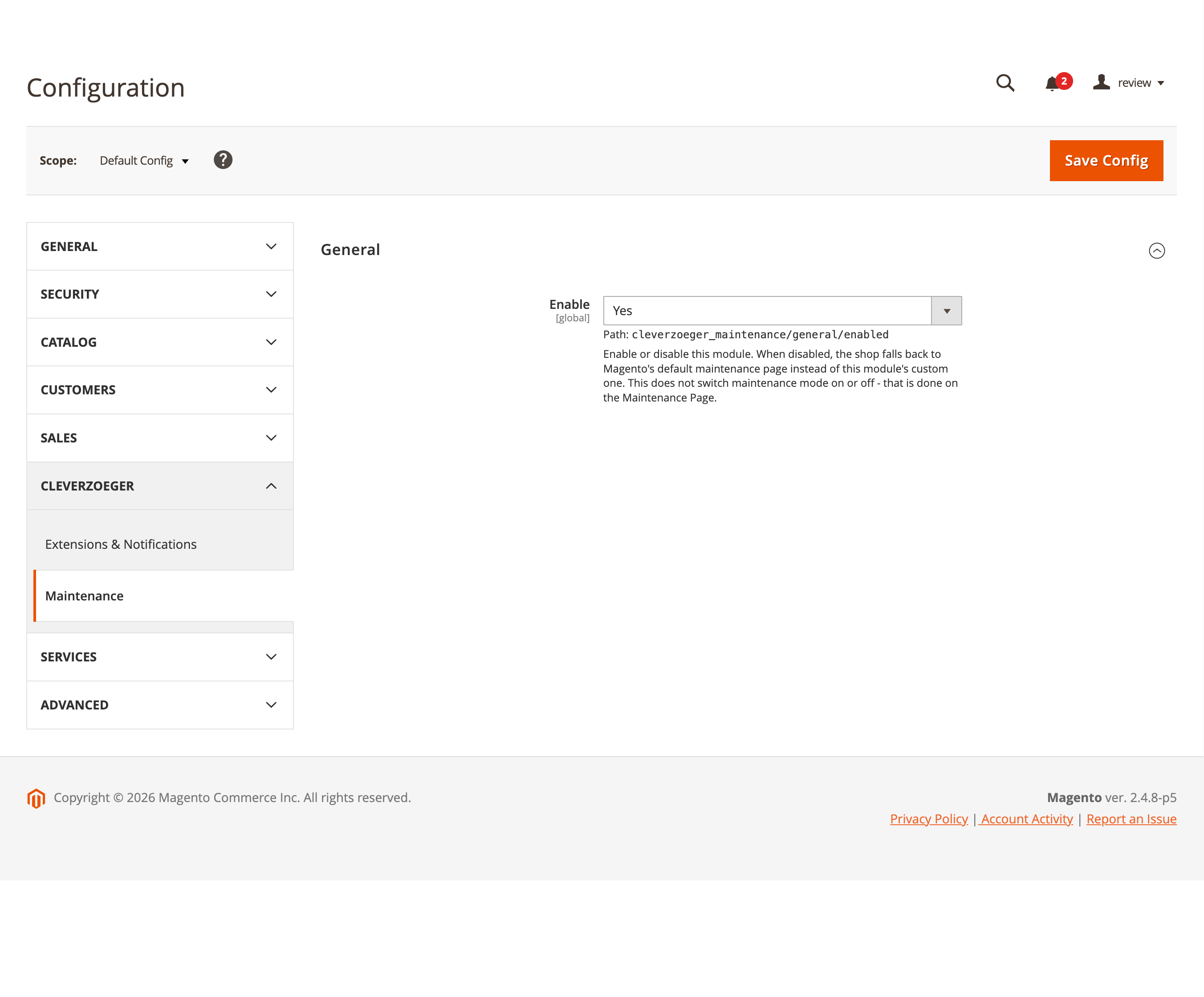Expand the SALES configuration tab

point(160,438)
